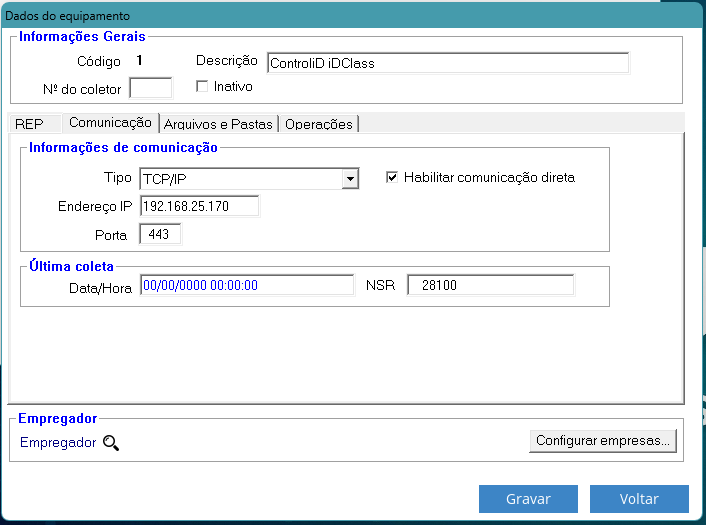Click the blue Empregador link label
The width and height of the screenshot is (706, 525).
[x=58, y=442]
